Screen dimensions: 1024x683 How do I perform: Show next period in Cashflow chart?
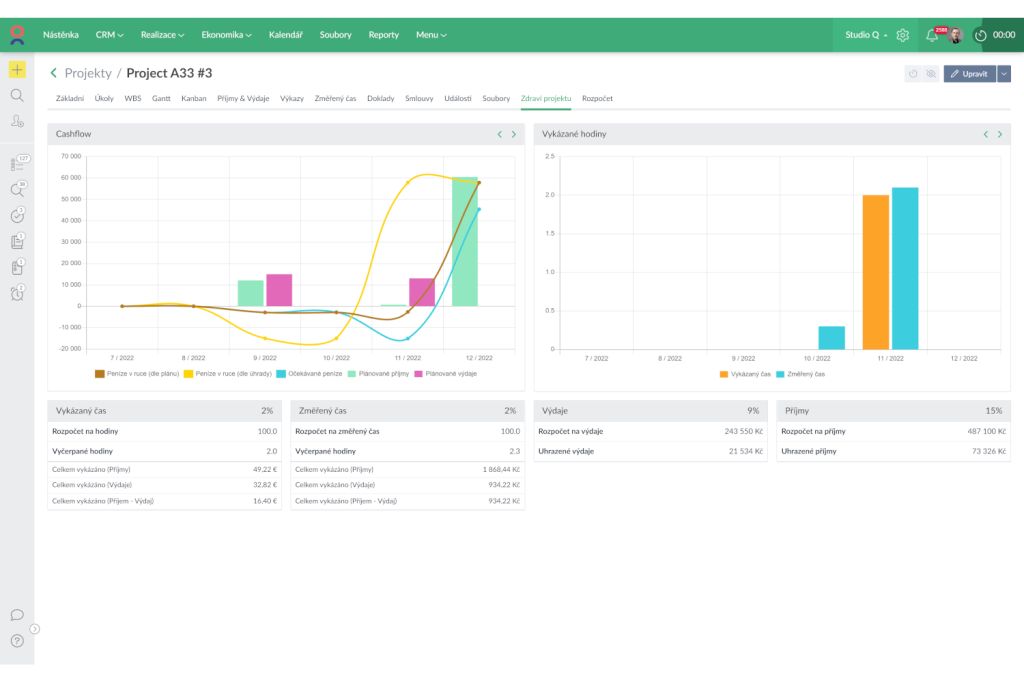point(514,134)
